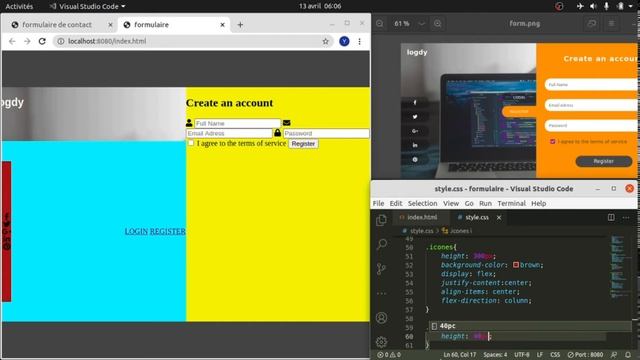The image size is (640, 360).
Task: Follow the LOGIN link on the page
Action: (x=136, y=231)
